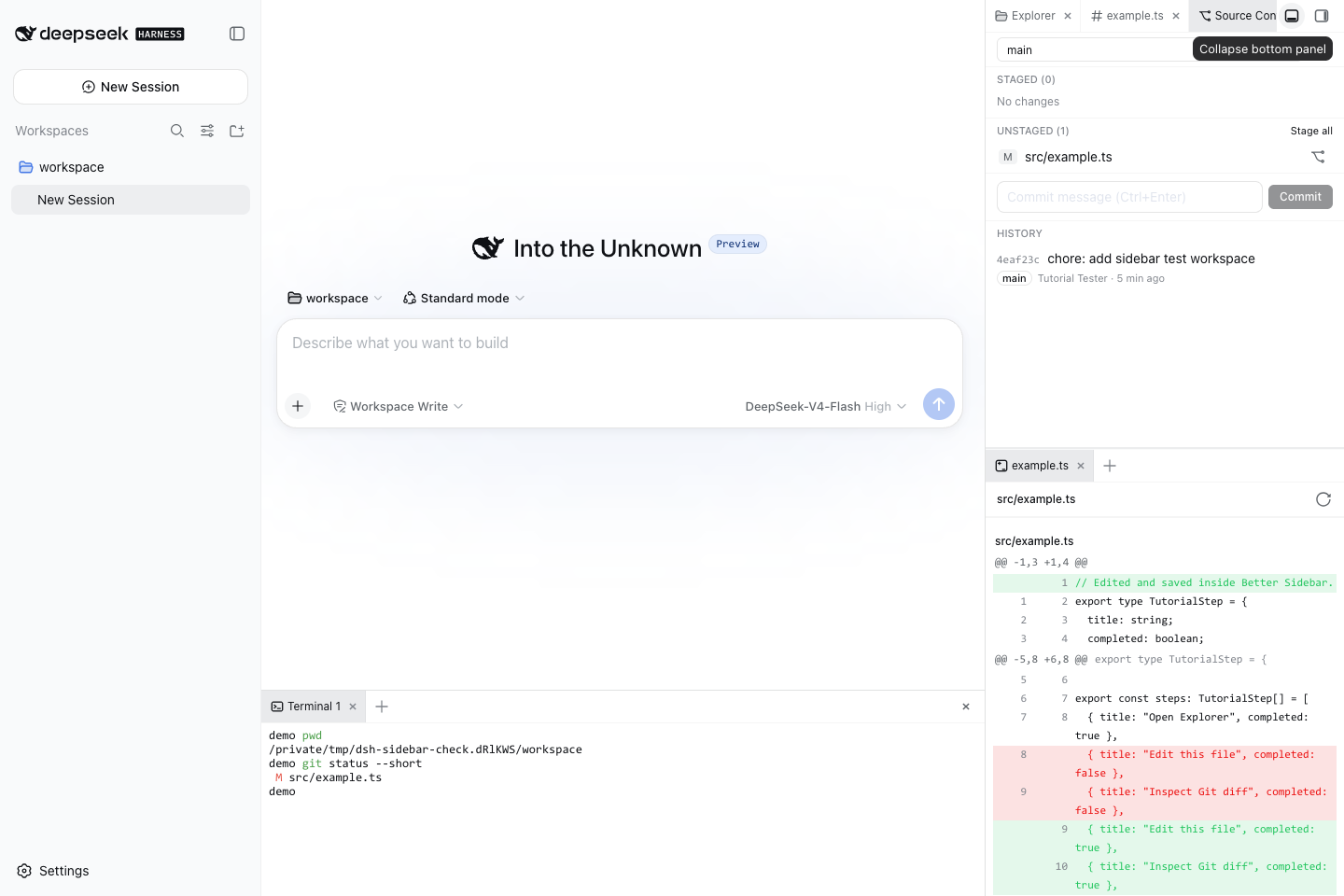Open the workspace selector dropdown

(x=335, y=298)
